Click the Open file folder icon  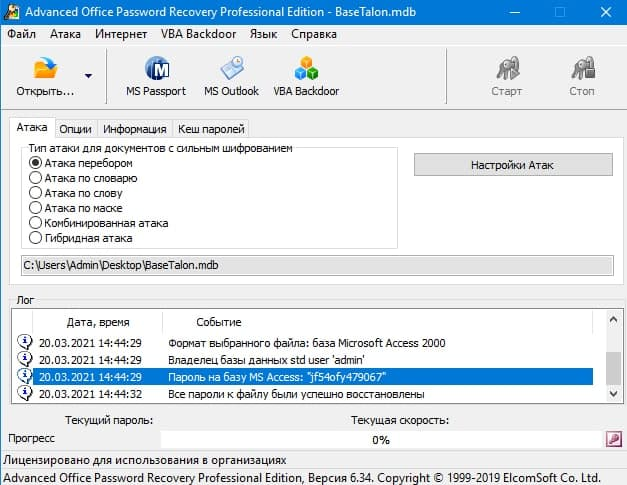click(x=46, y=70)
